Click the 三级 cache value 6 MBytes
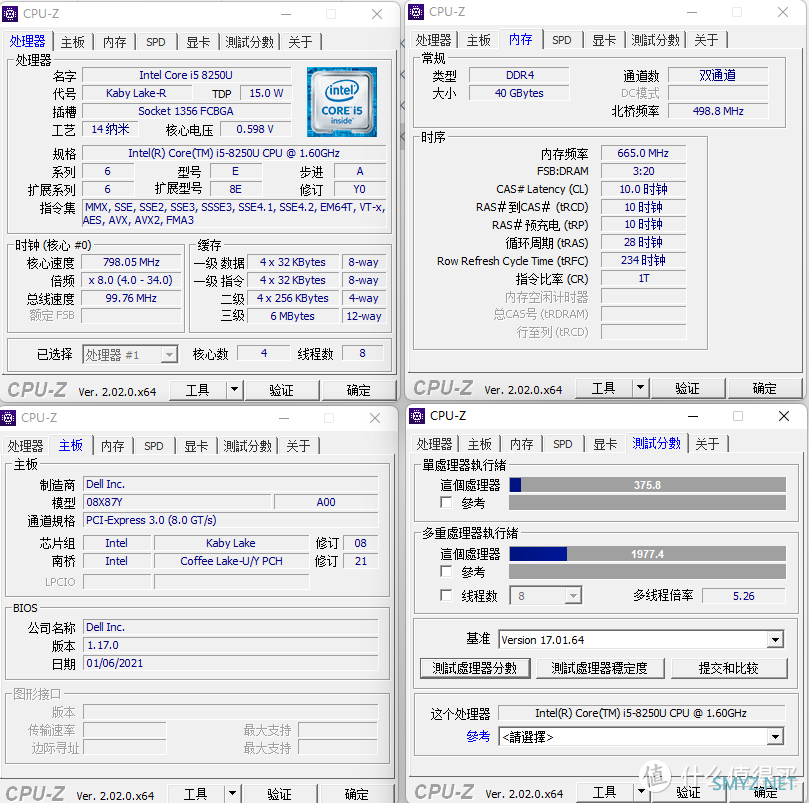 coord(293,316)
